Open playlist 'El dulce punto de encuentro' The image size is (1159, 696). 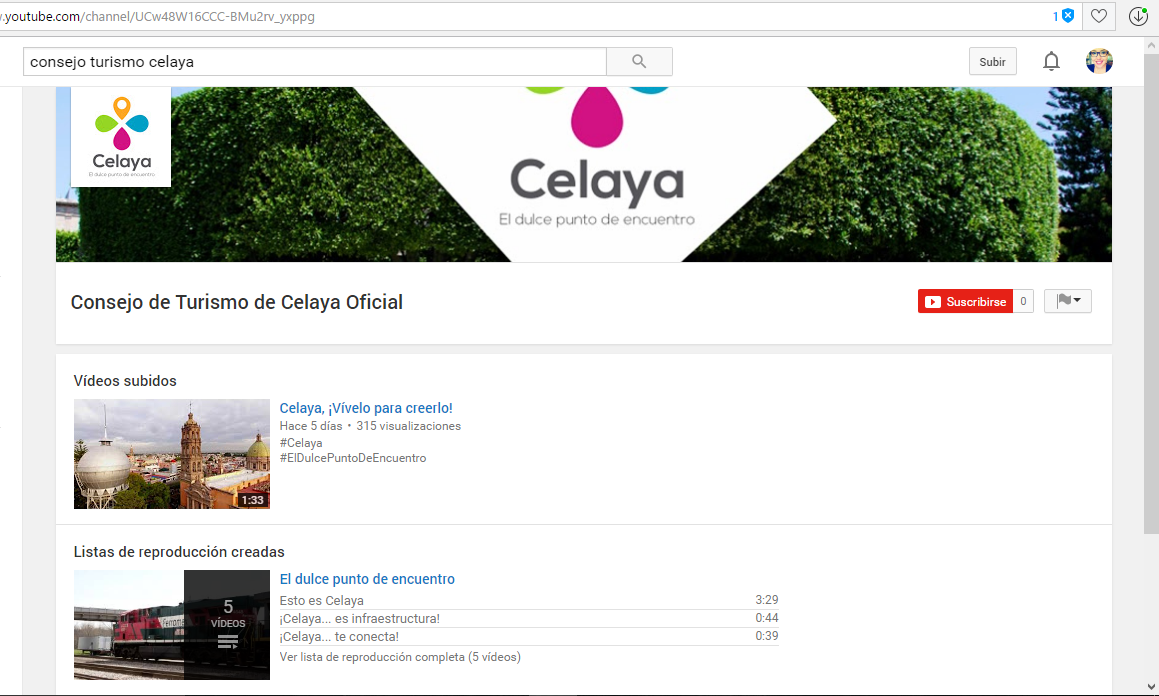(367, 579)
